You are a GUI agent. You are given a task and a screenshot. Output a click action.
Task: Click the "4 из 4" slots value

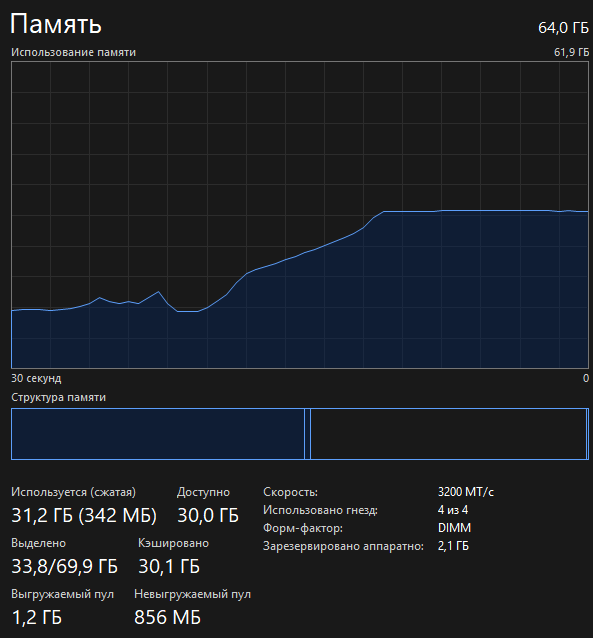[453, 510]
